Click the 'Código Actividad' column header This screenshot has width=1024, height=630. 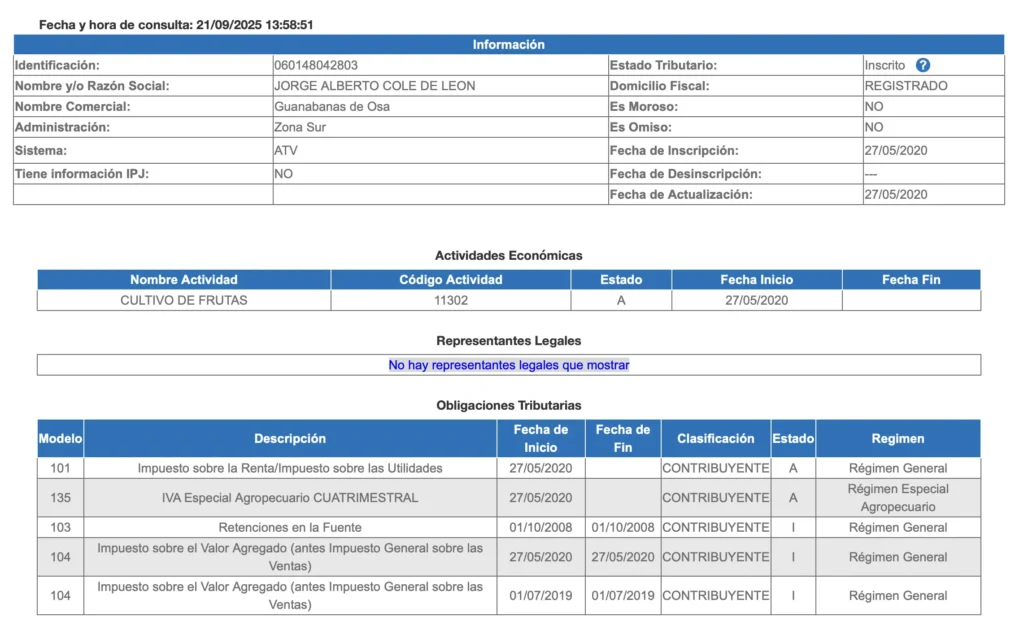(451, 279)
